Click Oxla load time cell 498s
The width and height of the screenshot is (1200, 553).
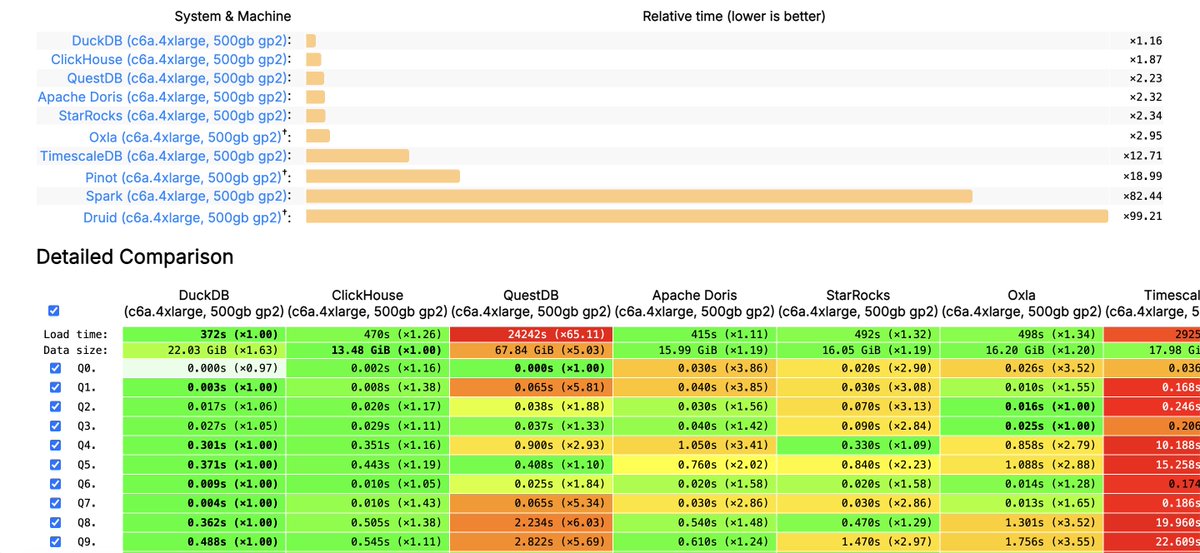click(x=1022, y=333)
